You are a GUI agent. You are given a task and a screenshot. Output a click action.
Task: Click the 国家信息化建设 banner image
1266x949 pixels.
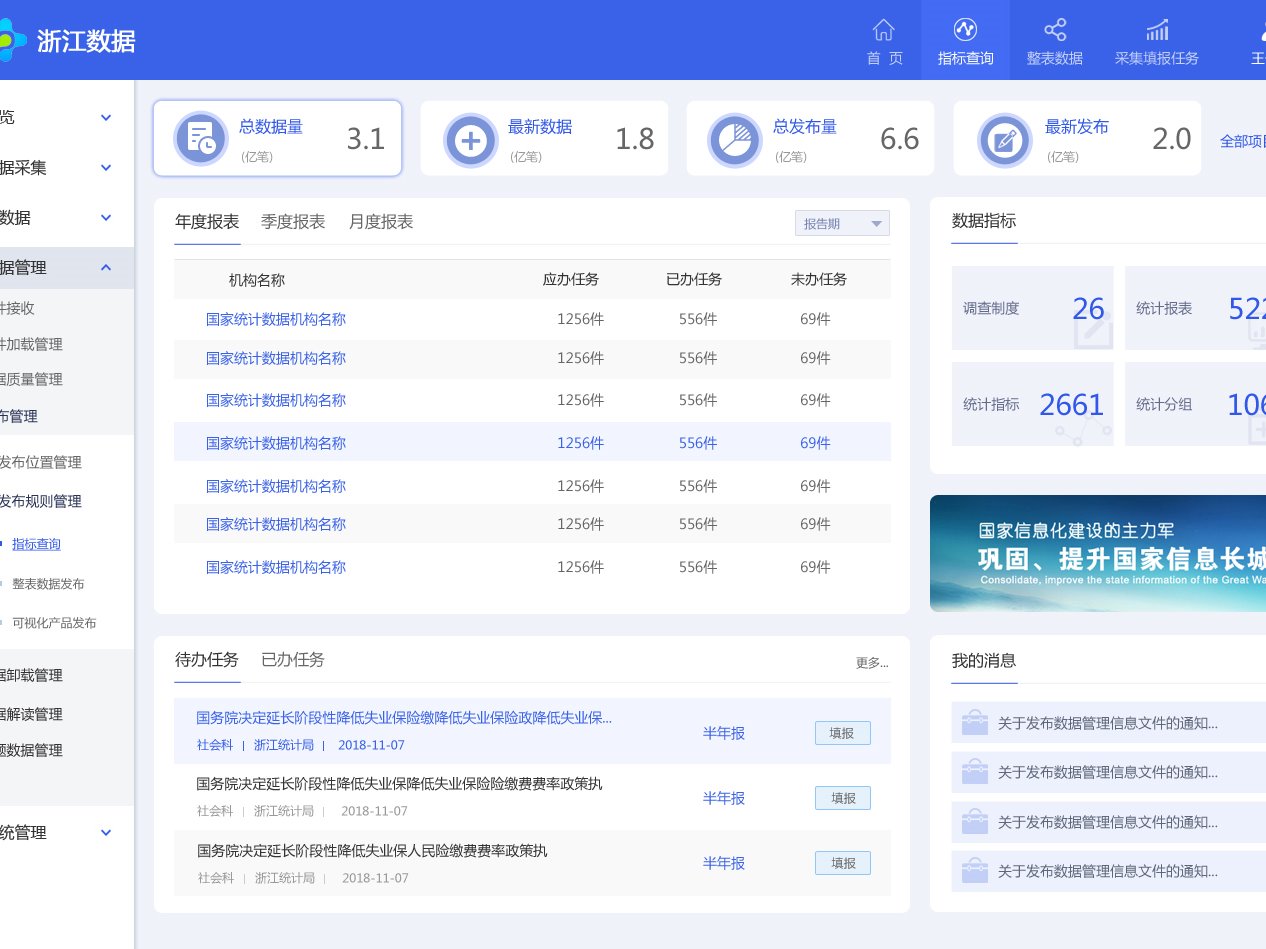pos(1098,553)
